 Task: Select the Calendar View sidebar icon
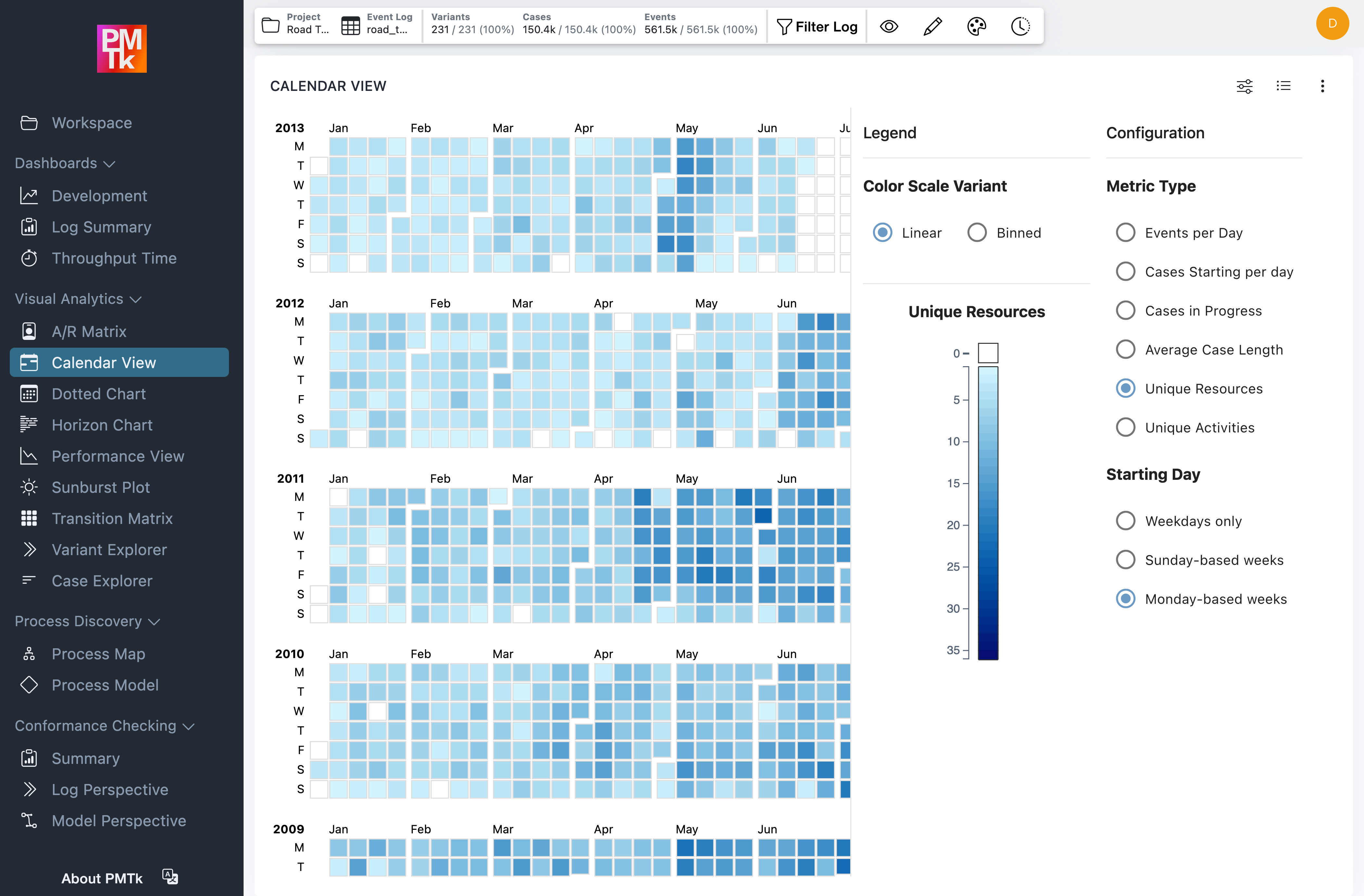click(29, 362)
